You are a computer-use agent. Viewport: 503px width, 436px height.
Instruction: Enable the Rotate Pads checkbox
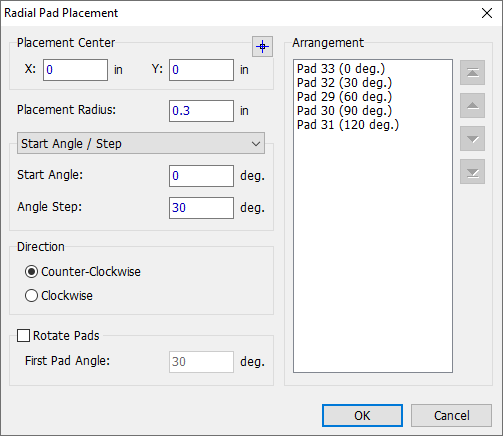tap(23, 335)
